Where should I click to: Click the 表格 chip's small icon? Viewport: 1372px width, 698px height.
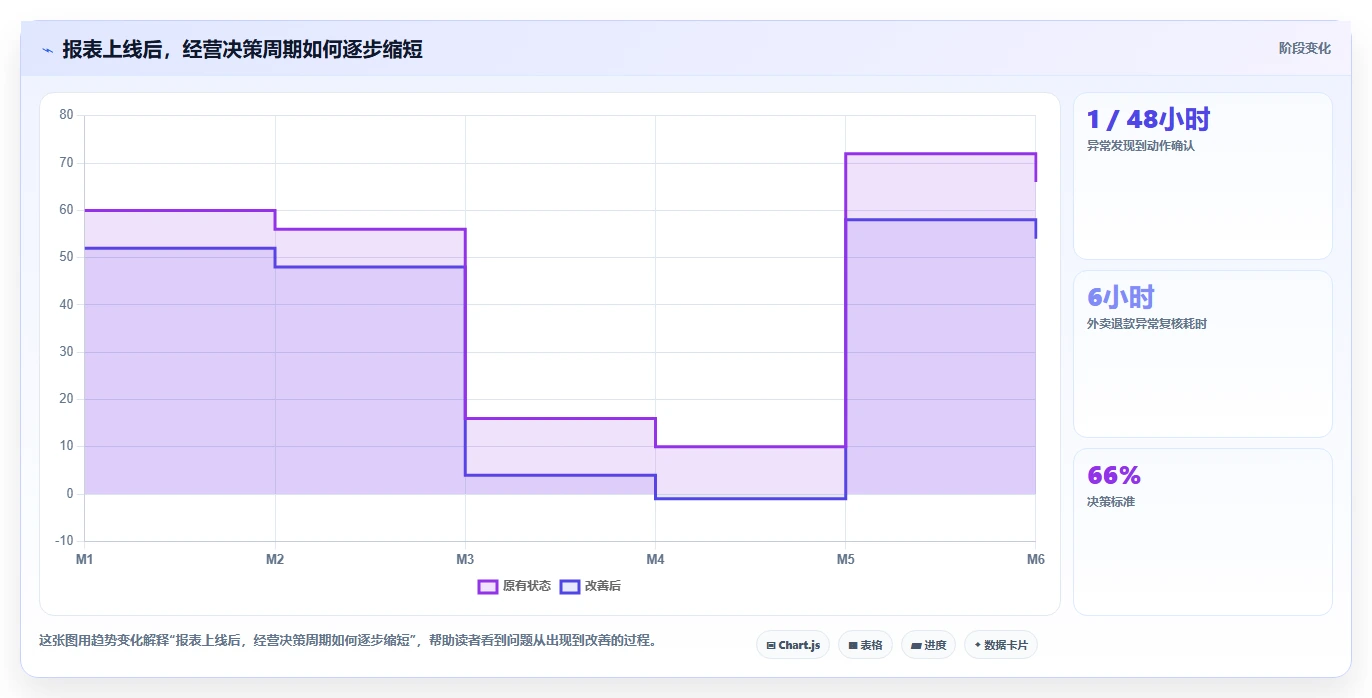coord(853,646)
